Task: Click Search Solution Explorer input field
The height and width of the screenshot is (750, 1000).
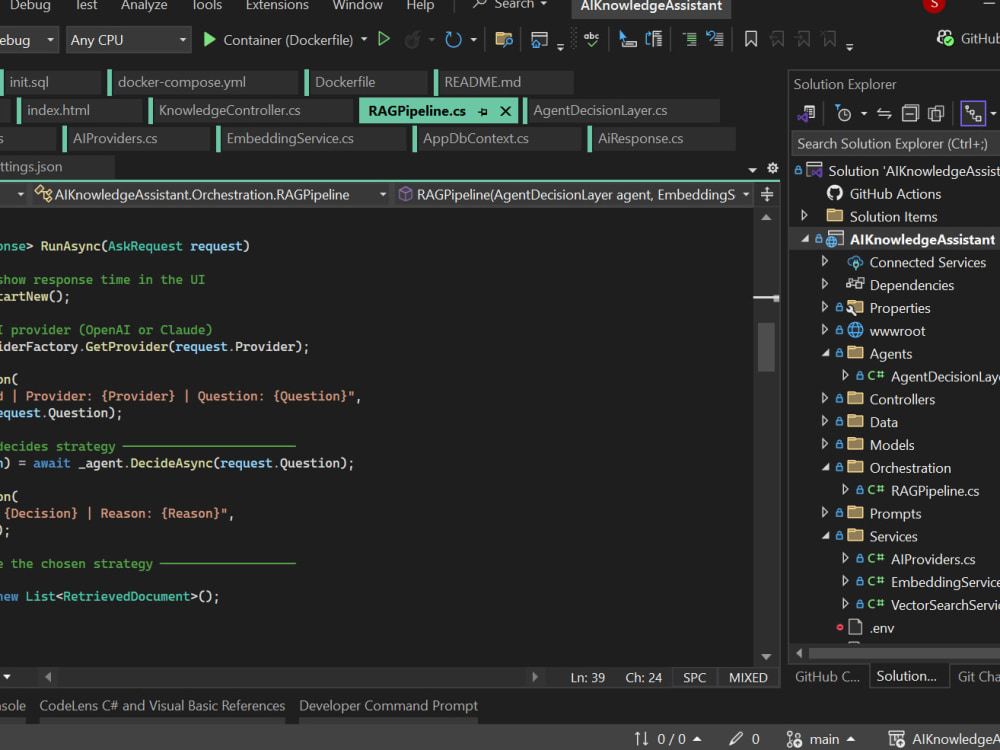Action: [x=895, y=144]
